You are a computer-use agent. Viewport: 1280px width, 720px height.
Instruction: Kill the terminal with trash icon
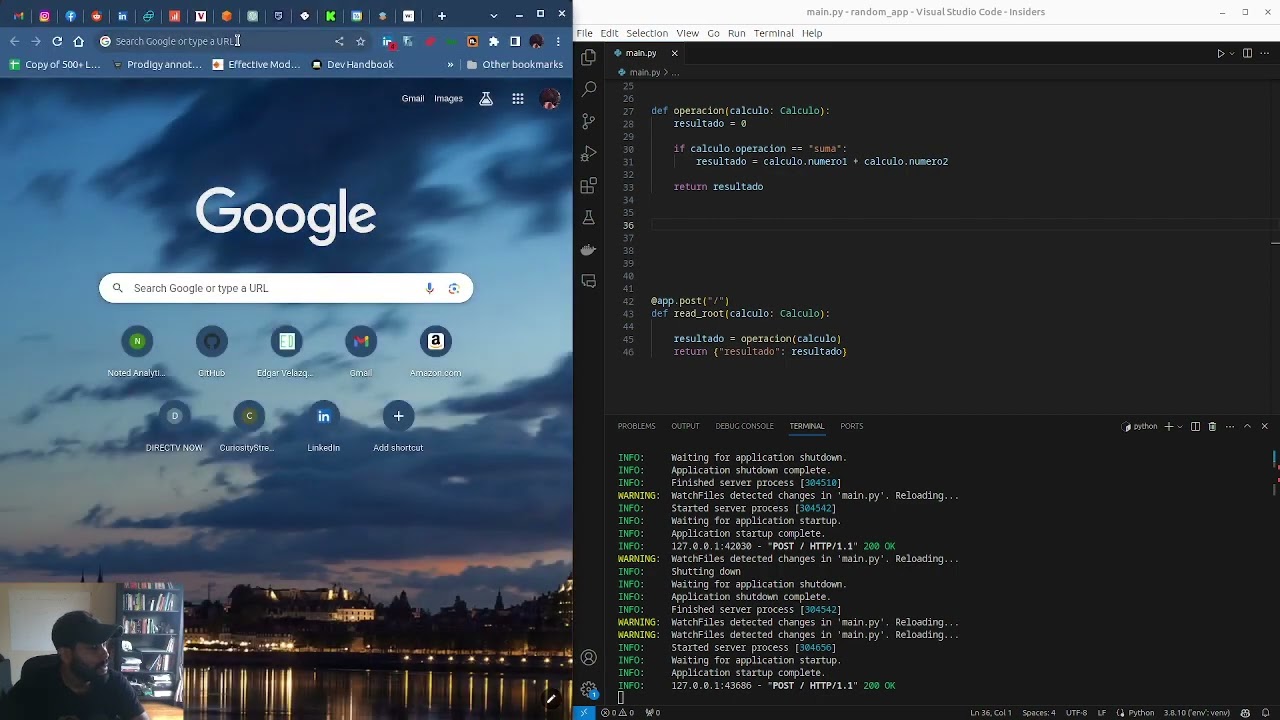pos(1212,426)
